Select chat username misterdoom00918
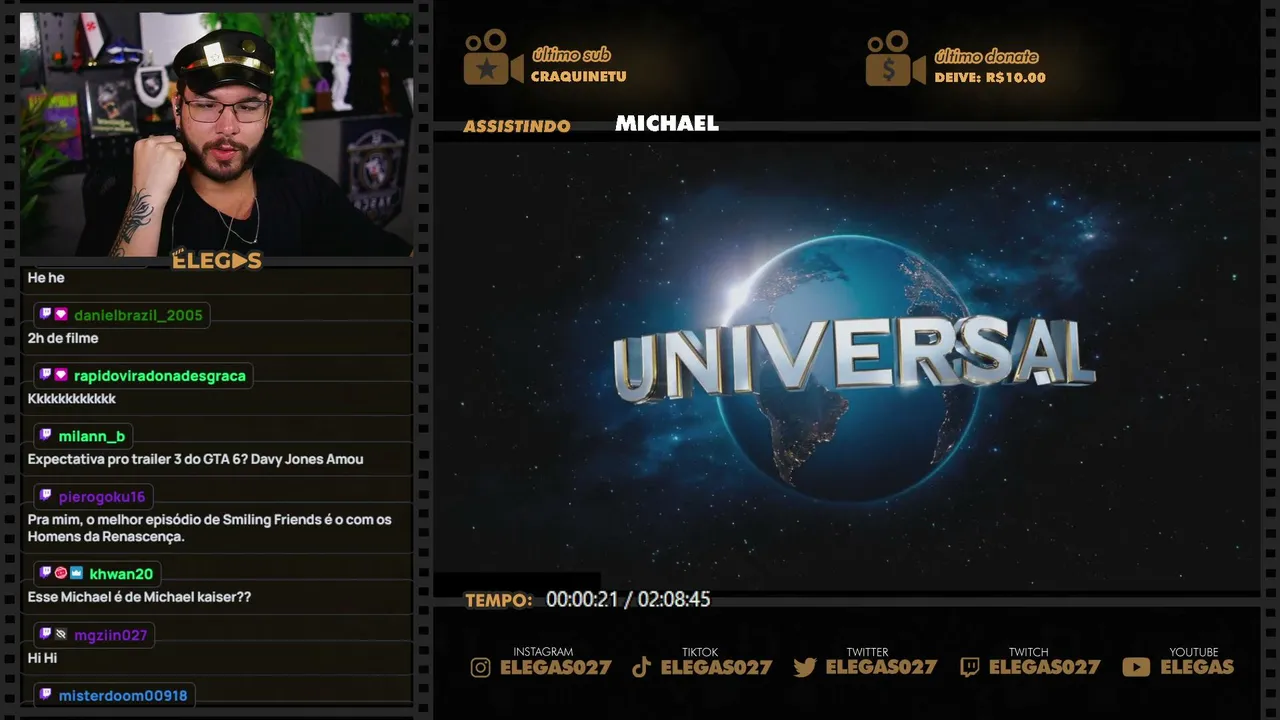1280x720 pixels. point(123,695)
